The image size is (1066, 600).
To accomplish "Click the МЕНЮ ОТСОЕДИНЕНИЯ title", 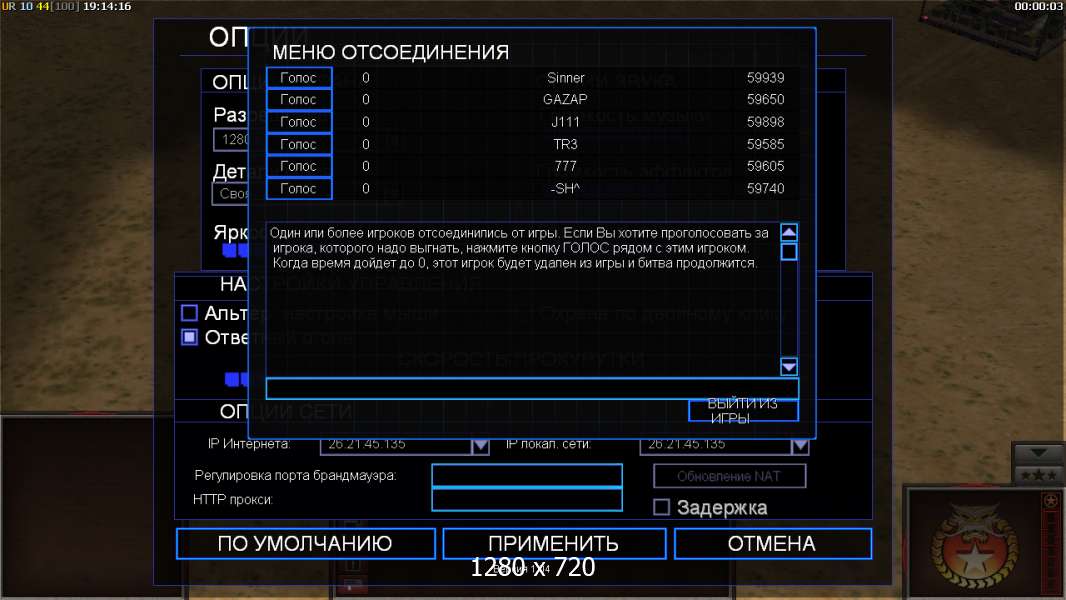I will click(391, 52).
